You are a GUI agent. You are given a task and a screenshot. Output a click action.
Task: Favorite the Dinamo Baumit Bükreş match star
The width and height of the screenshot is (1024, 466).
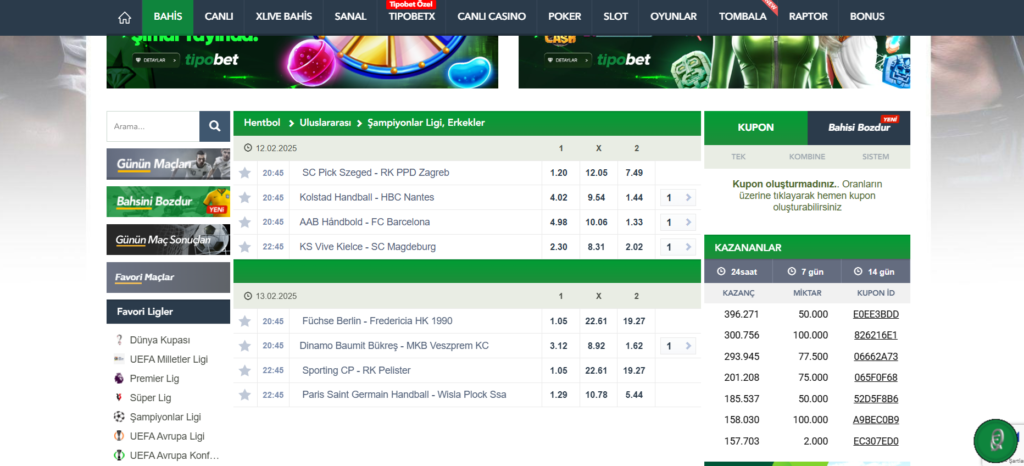pyautogui.click(x=245, y=345)
